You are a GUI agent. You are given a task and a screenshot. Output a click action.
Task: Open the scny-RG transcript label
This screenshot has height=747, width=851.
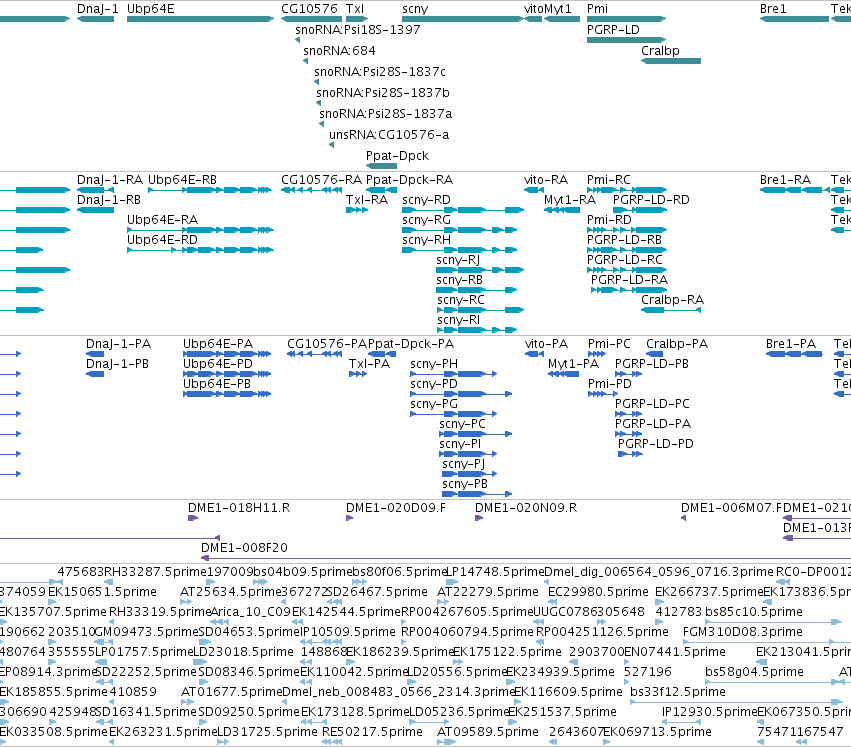426,220
